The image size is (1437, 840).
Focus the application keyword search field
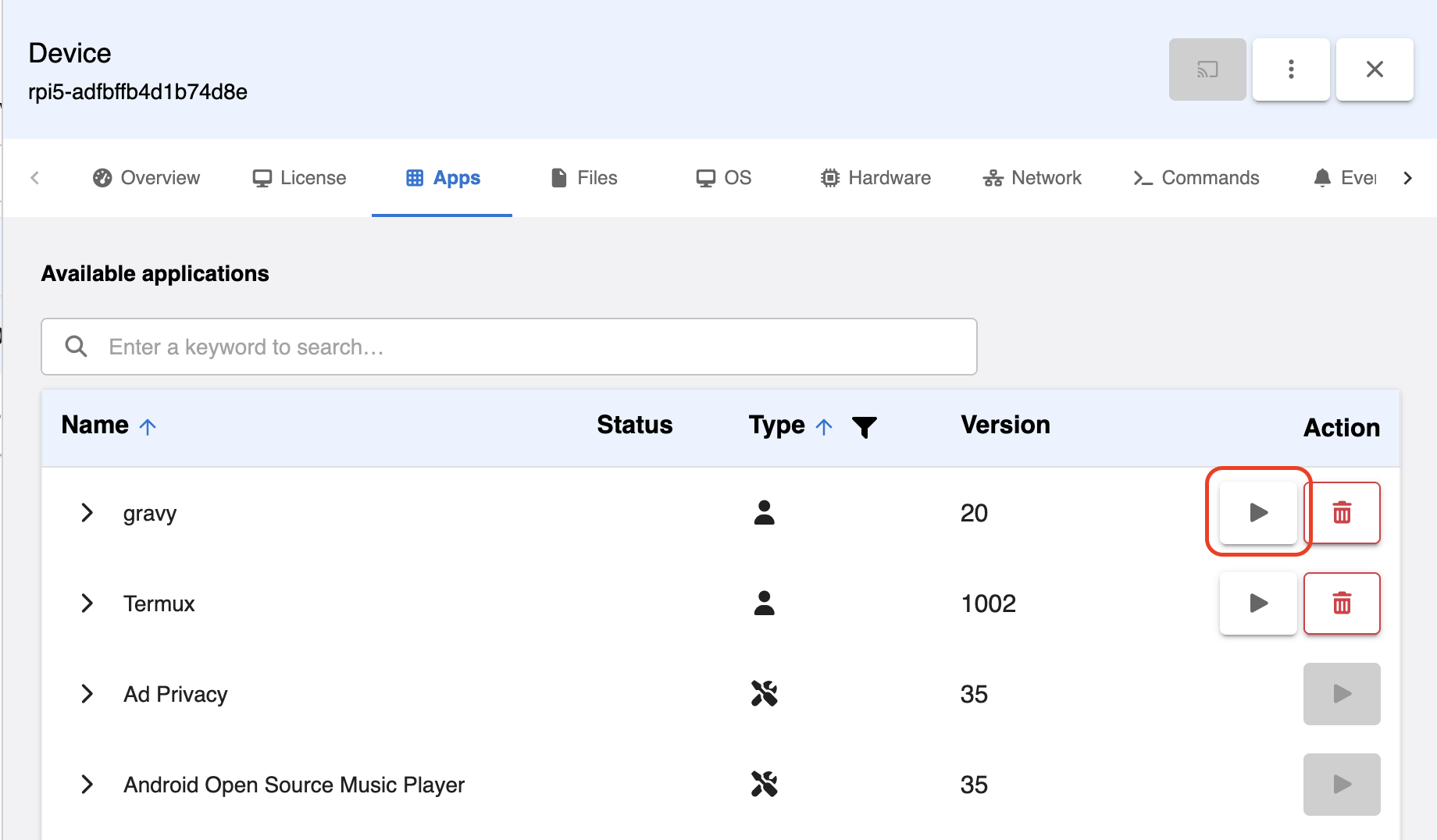509,347
